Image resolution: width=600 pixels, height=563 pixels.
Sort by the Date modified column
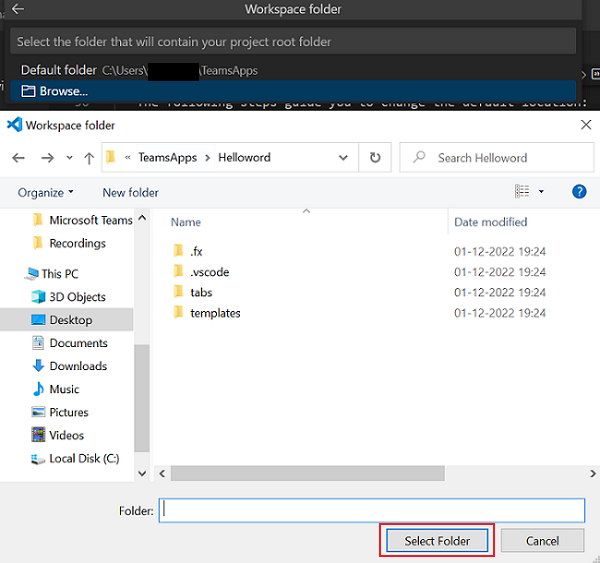click(x=490, y=222)
